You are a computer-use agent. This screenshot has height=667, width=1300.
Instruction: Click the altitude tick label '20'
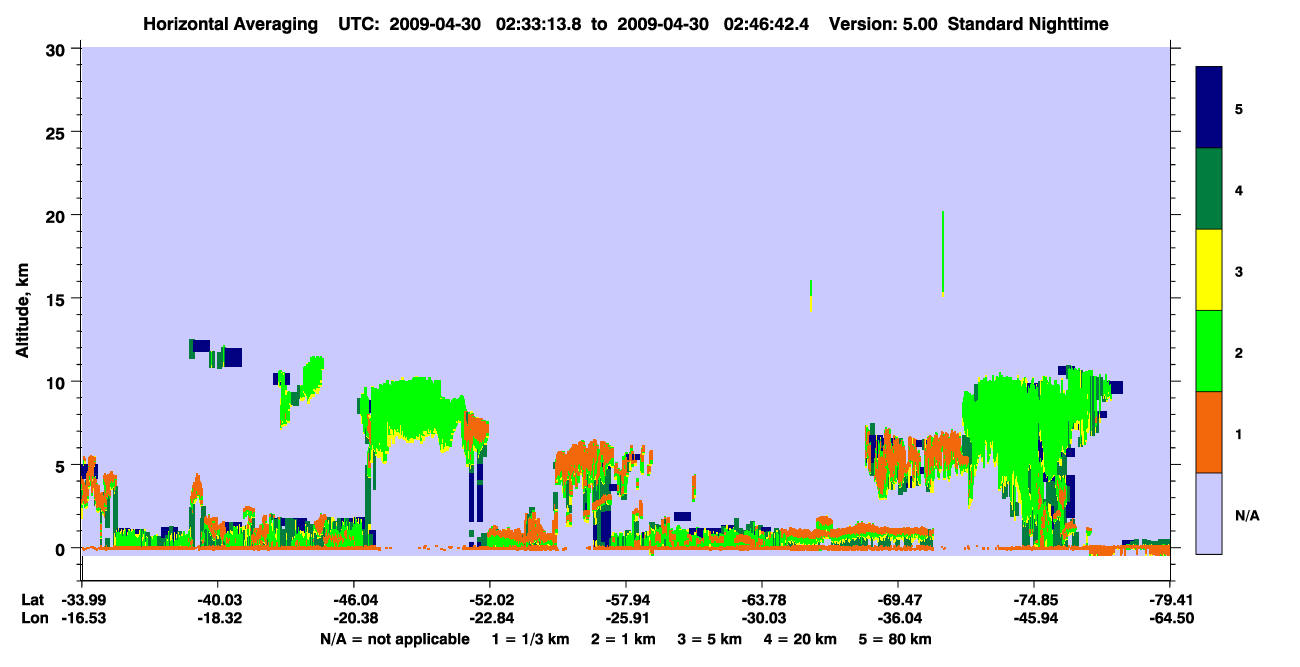58,216
